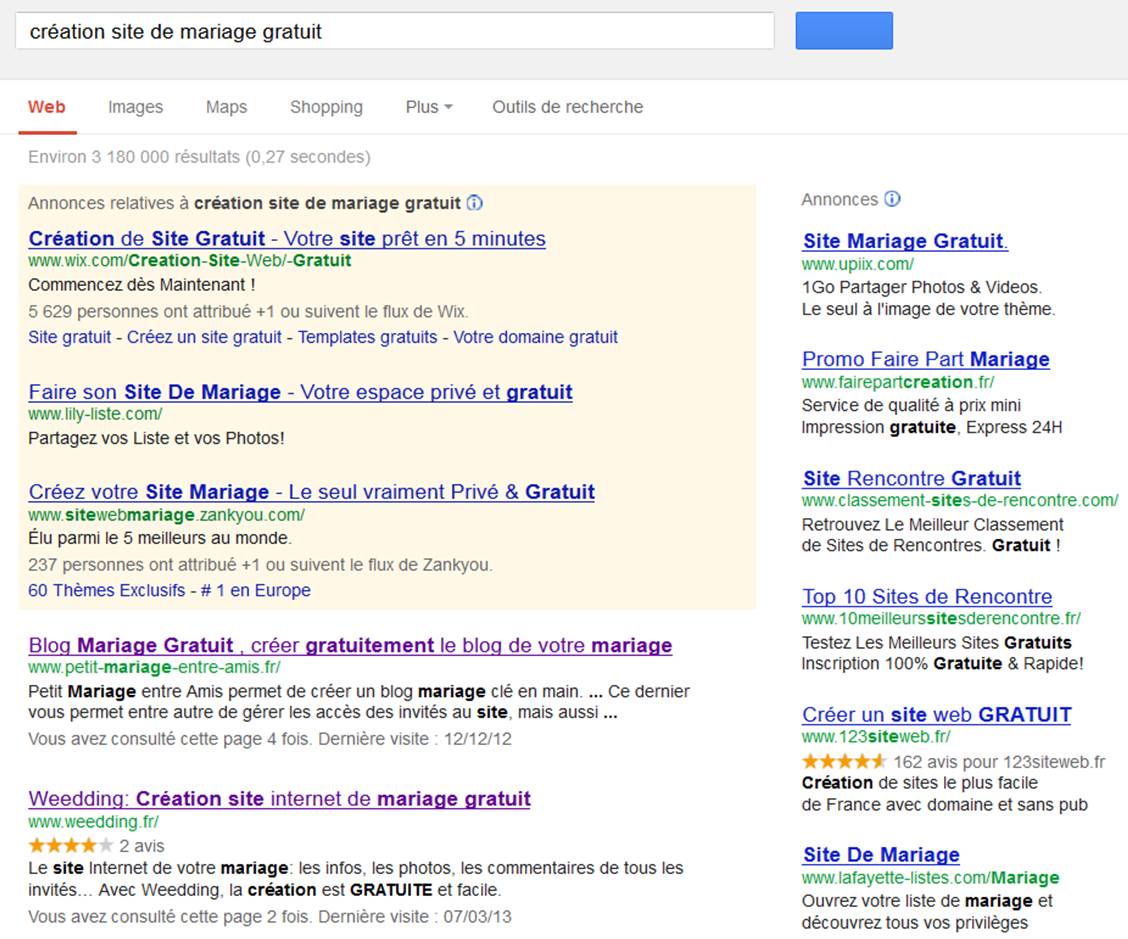Click the star rating for 123siteweb.fr

point(843,761)
